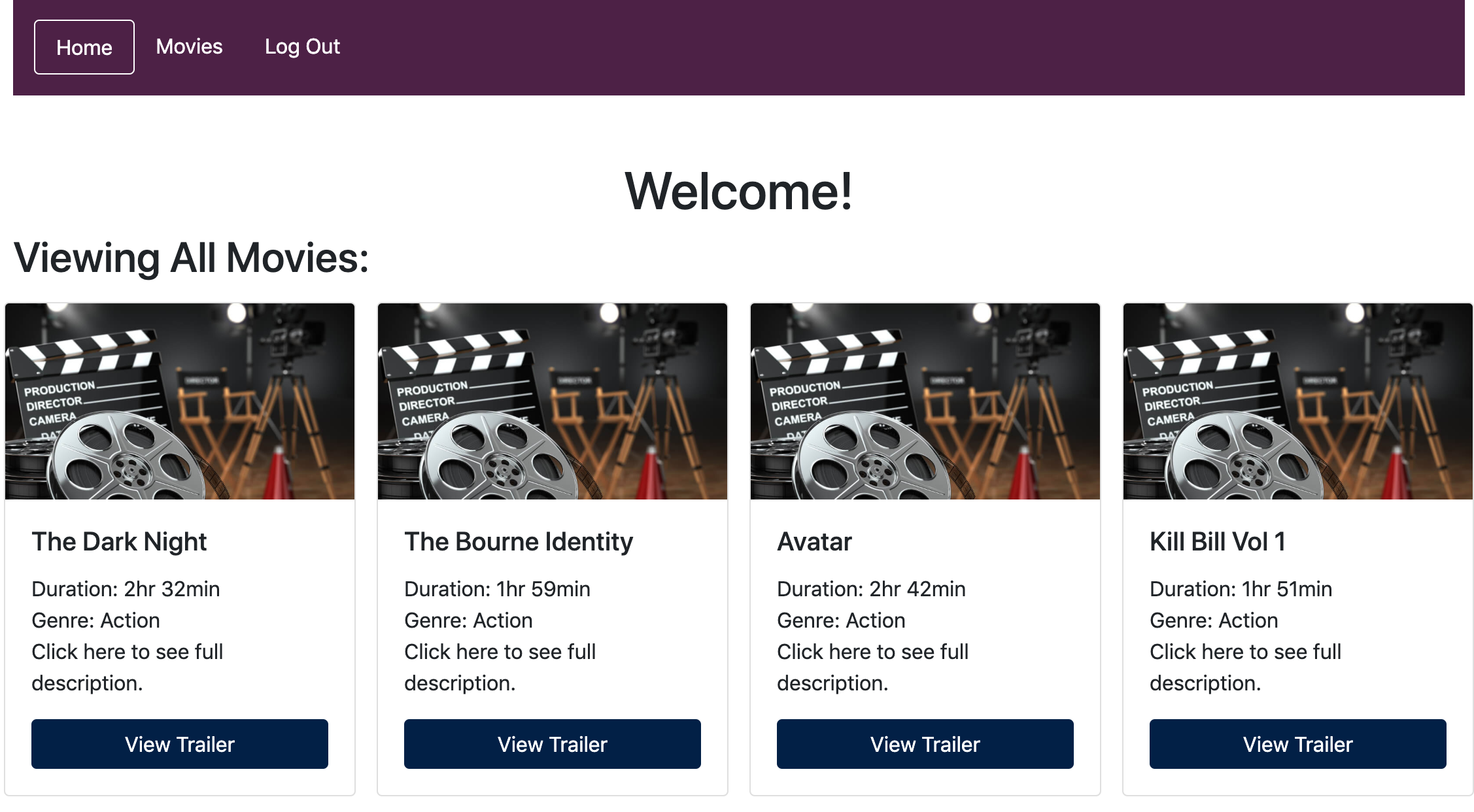The height and width of the screenshot is (812, 1474).
Task: Click The Bourne Identity title
Action: (x=519, y=541)
